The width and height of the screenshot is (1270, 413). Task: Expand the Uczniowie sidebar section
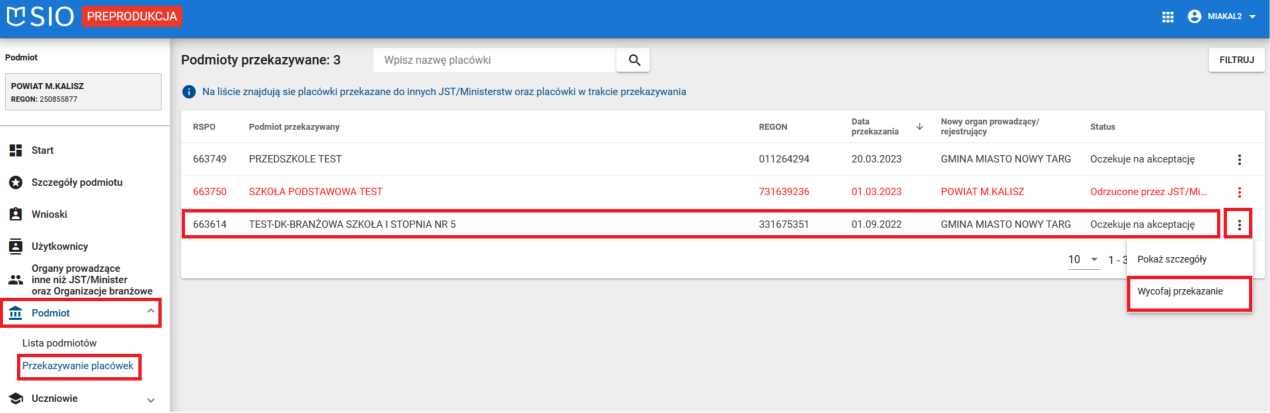151,399
